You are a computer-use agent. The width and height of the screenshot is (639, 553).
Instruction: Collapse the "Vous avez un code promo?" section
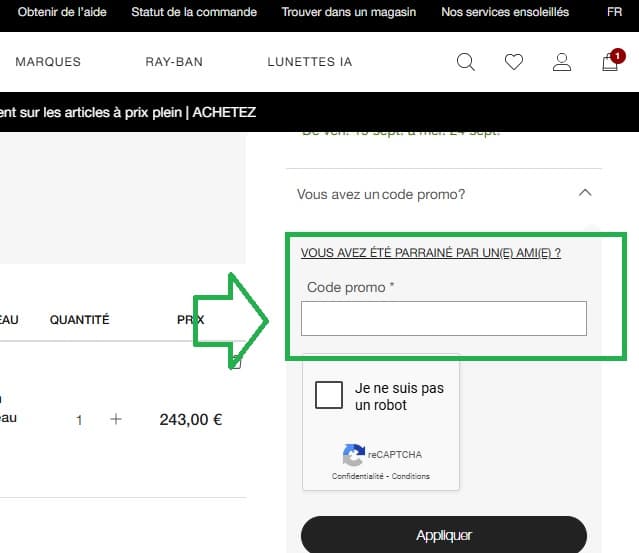click(x=585, y=193)
